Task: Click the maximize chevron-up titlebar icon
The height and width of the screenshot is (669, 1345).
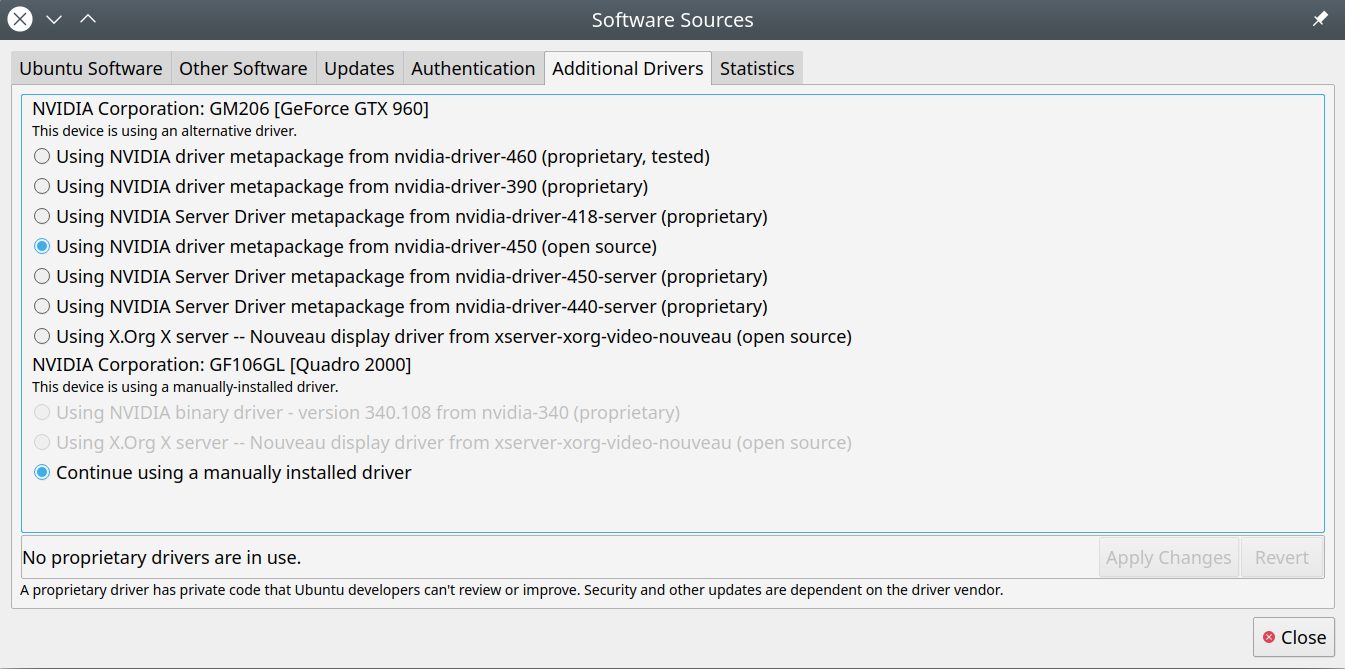Action: [x=88, y=19]
